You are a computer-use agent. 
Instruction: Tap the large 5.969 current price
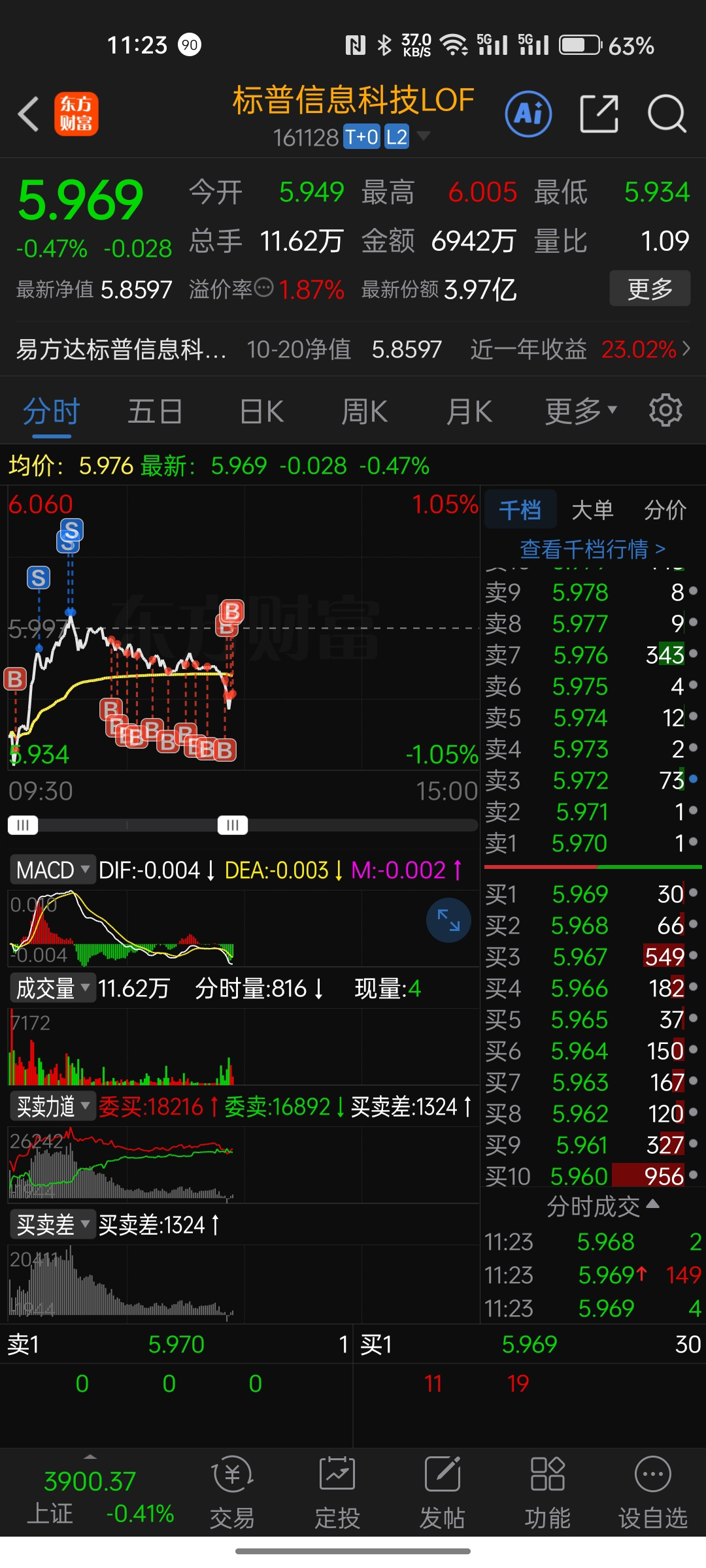[80, 200]
